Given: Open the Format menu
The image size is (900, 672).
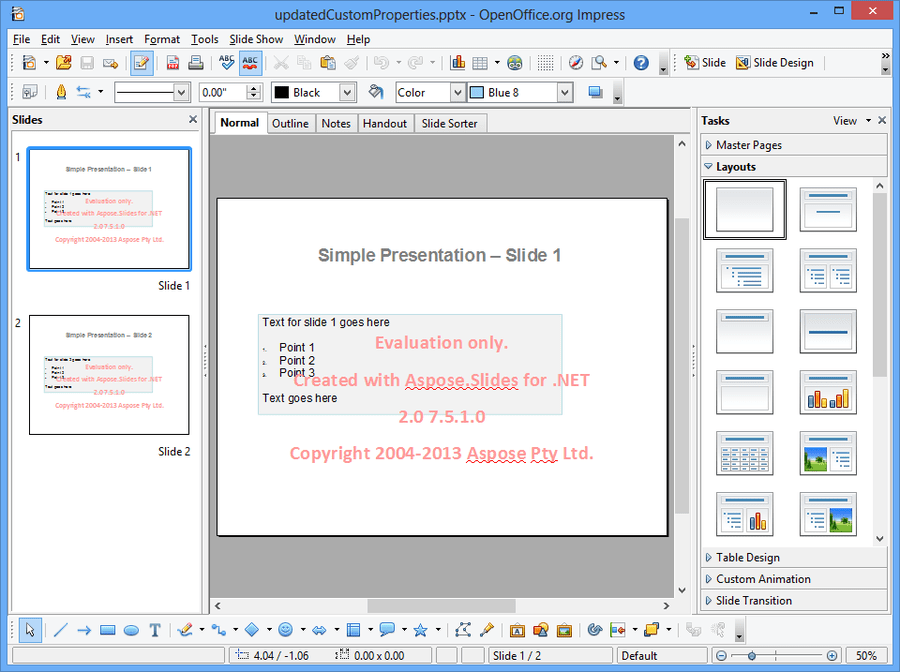Looking at the screenshot, I should click(162, 39).
